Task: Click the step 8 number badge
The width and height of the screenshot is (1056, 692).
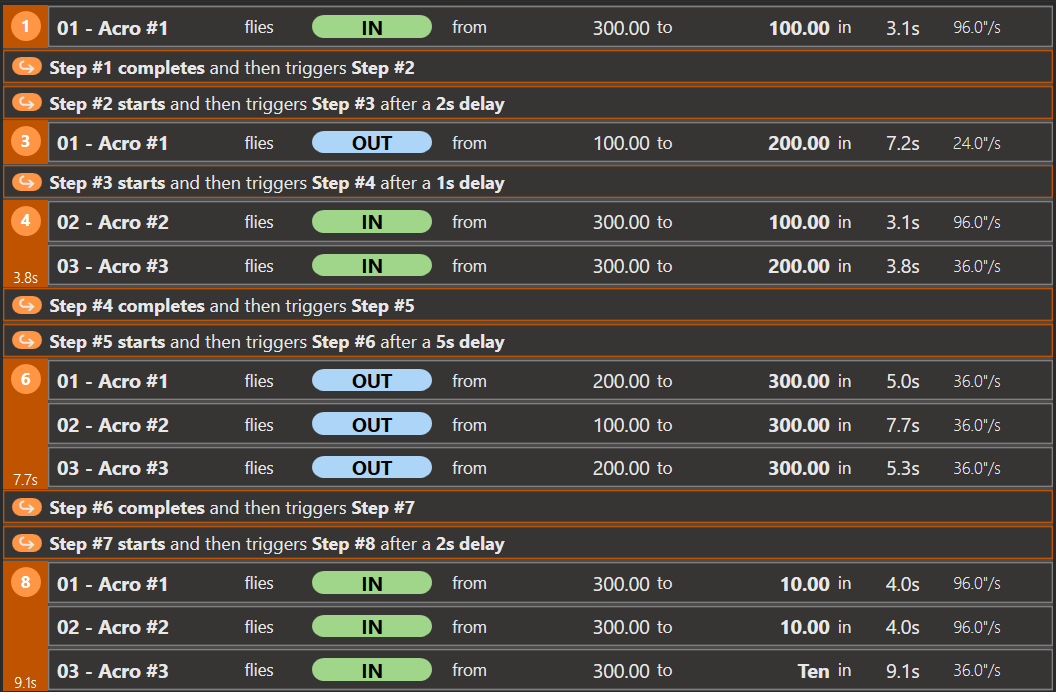Action: (x=26, y=582)
